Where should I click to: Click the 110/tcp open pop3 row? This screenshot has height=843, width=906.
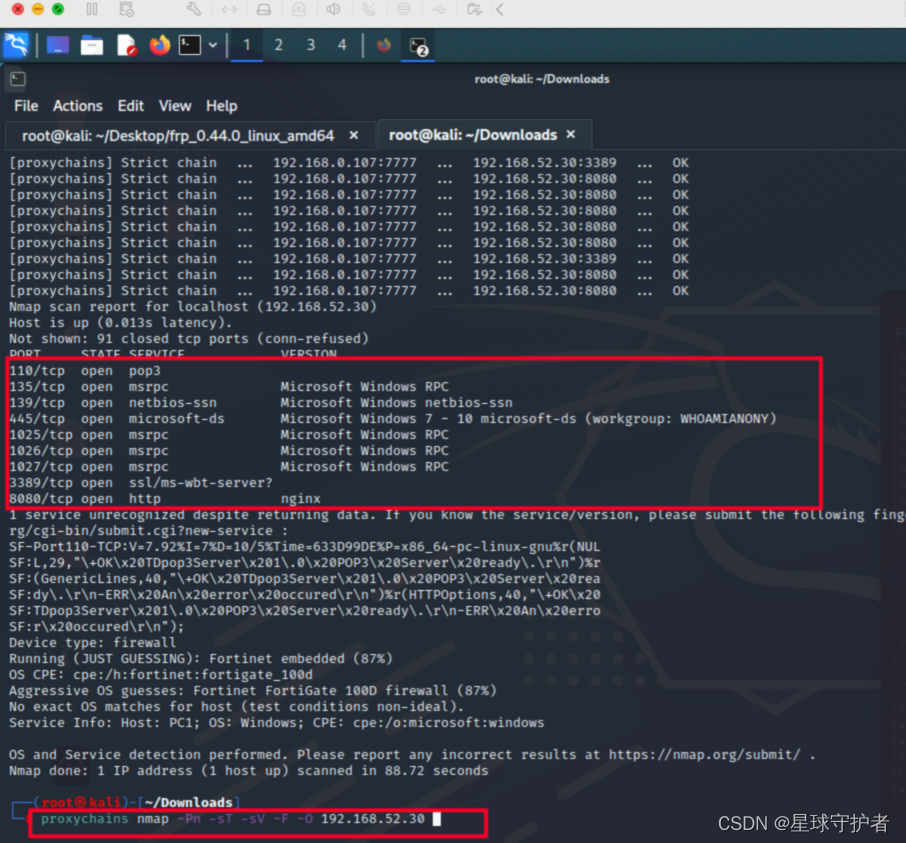[85, 370]
